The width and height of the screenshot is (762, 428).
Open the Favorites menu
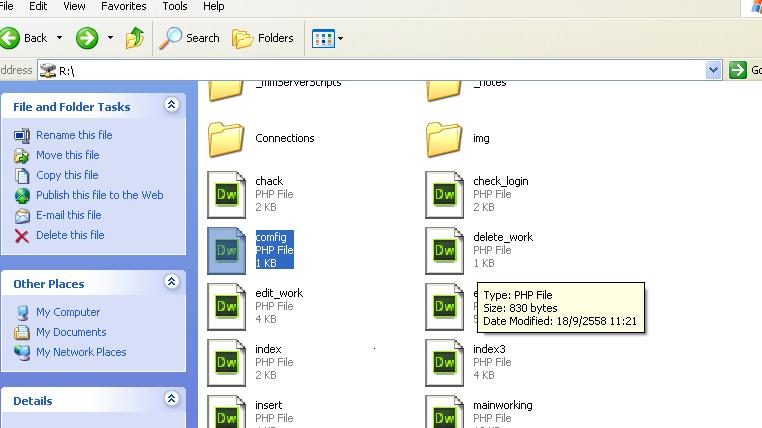[123, 6]
